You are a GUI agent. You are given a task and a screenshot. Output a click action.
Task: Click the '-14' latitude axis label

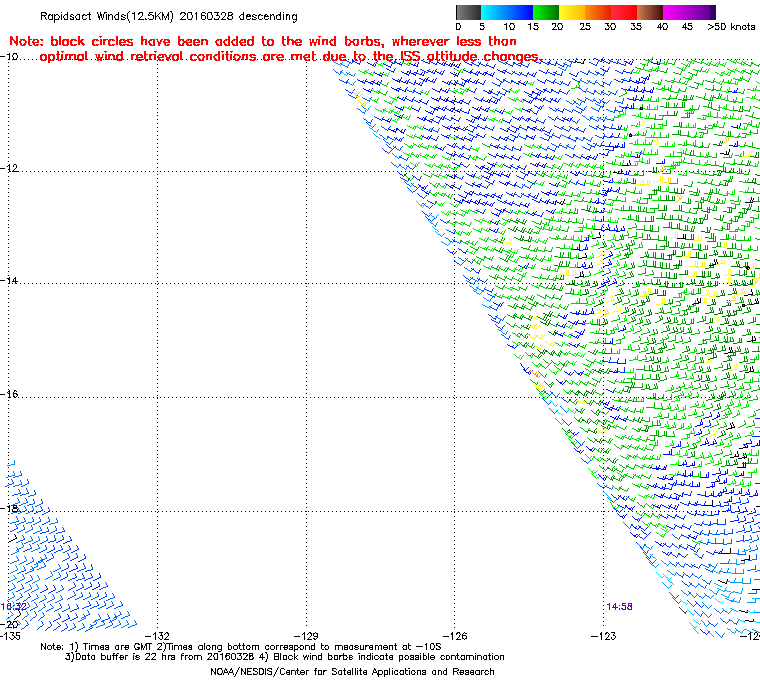pos(9,281)
